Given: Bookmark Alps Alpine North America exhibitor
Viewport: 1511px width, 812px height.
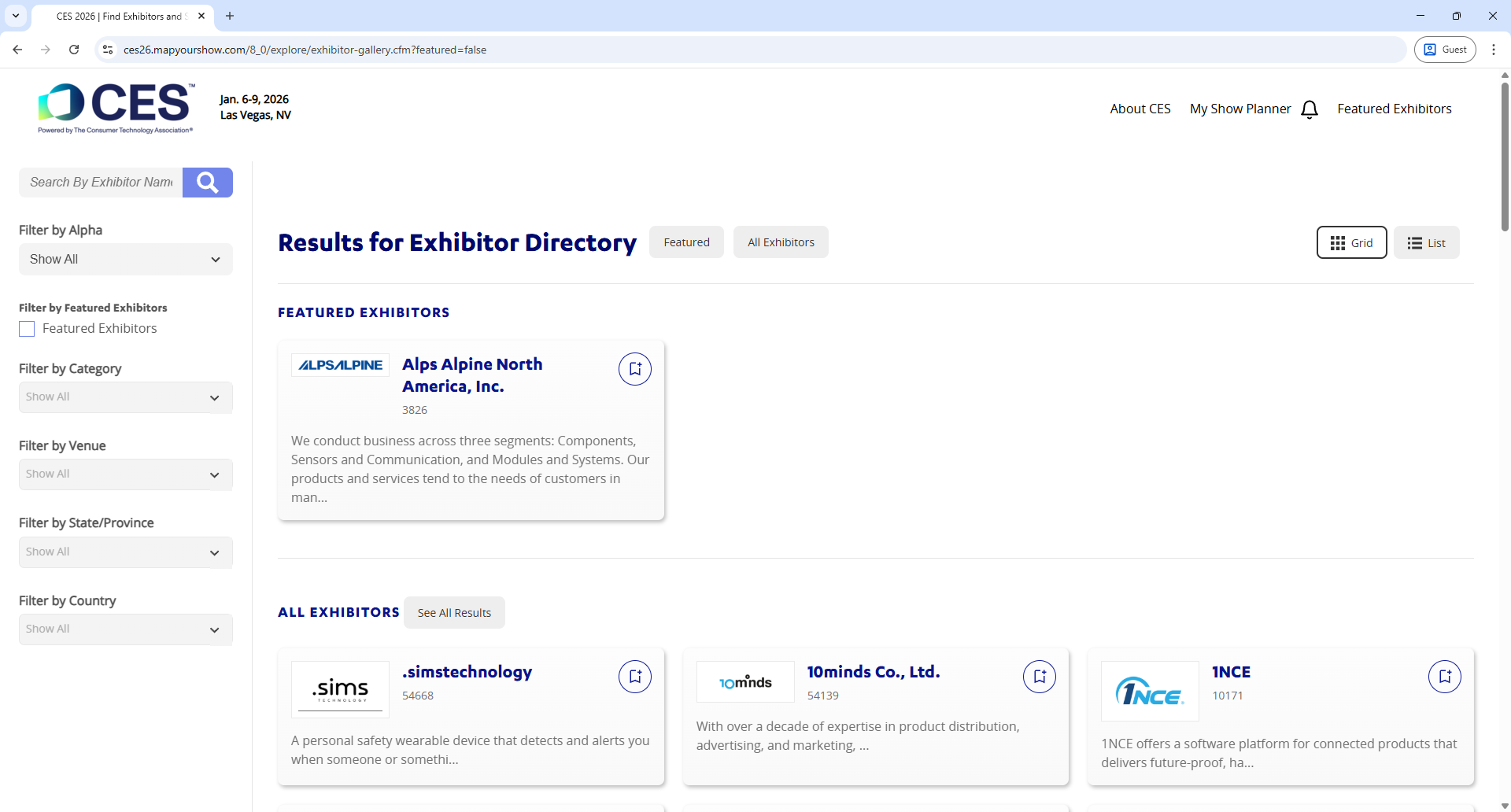Looking at the screenshot, I should coord(634,368).
